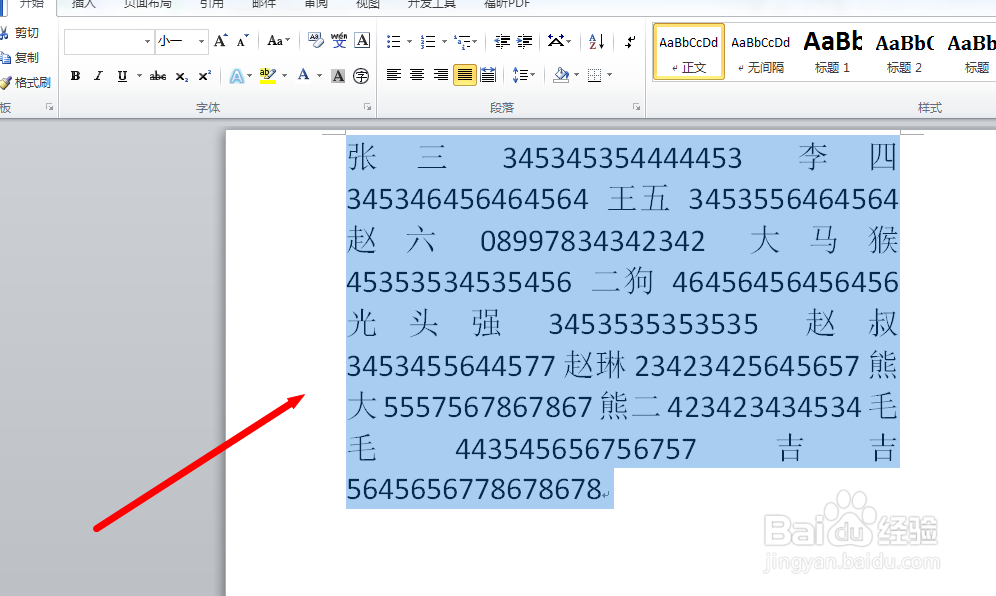The image size is (996, 596).
Task: Switch to the 福昕PDF ribbon tab
Action: 506,4
